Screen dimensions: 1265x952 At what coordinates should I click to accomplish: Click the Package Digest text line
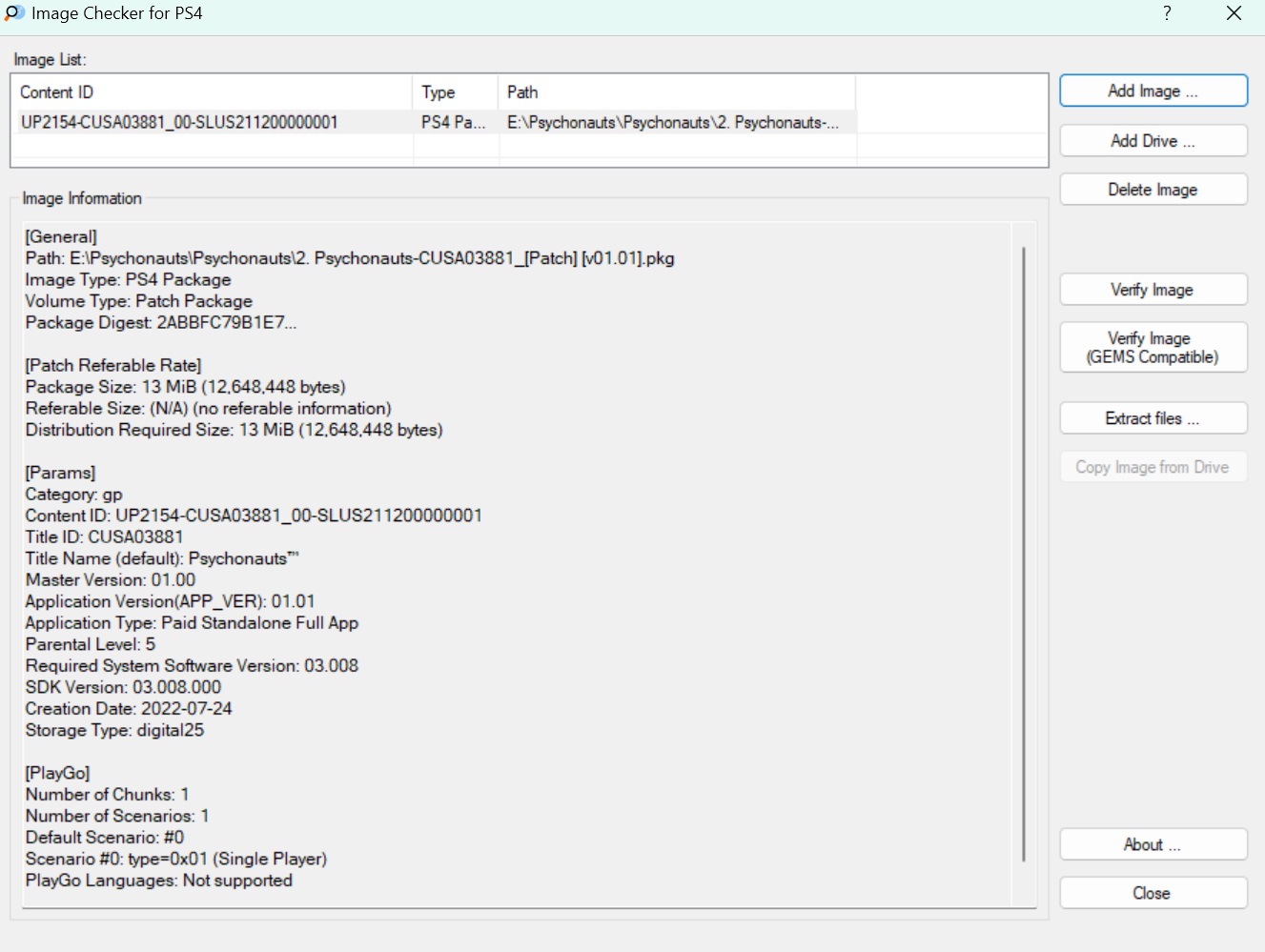(x=161, y=323)
